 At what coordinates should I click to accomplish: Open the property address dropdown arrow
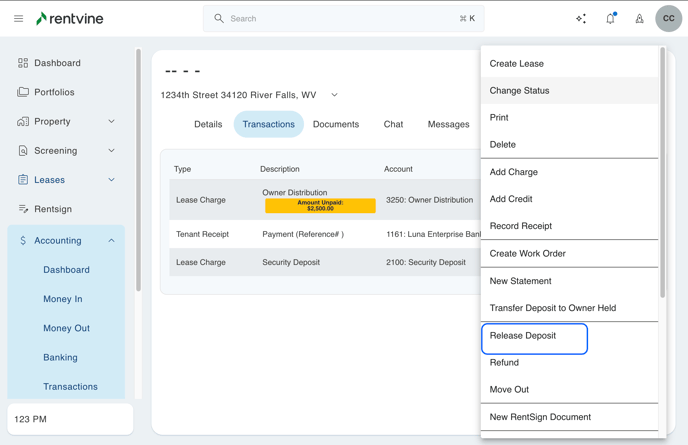pyautogui.click(x=334, y=95)
